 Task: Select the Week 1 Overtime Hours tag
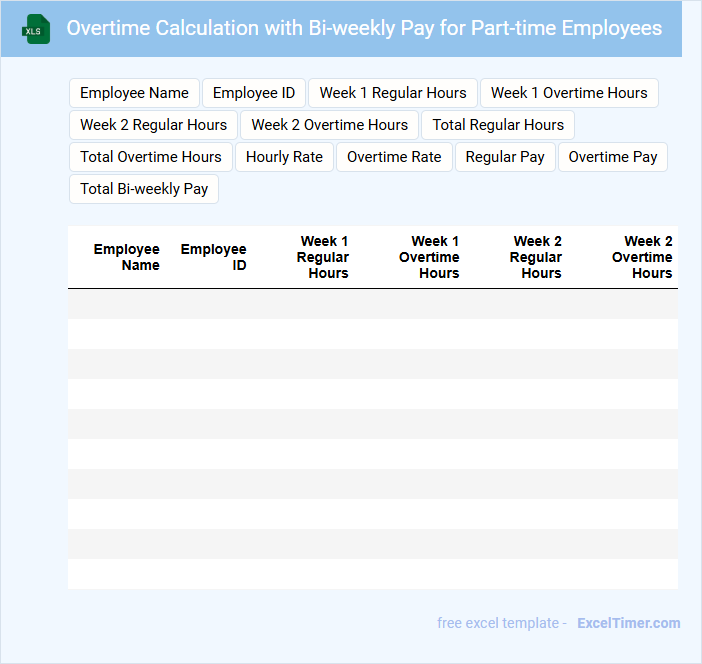[x=569, y=93]
